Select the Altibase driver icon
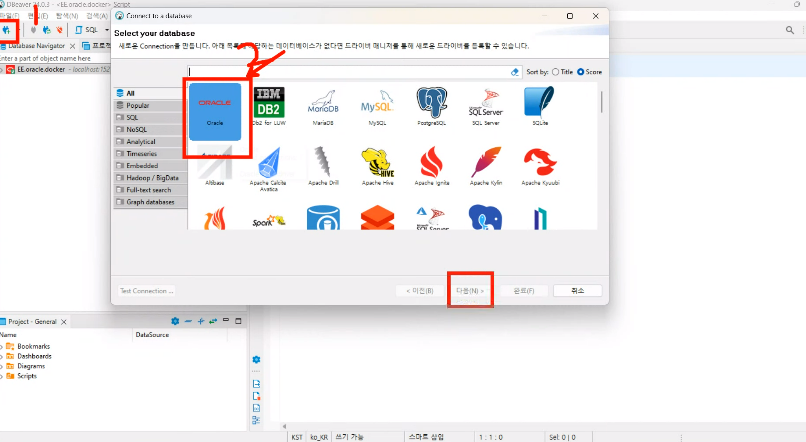Image resolution: width=806 pixels, height=442 pixels. [x=215, y=166]
